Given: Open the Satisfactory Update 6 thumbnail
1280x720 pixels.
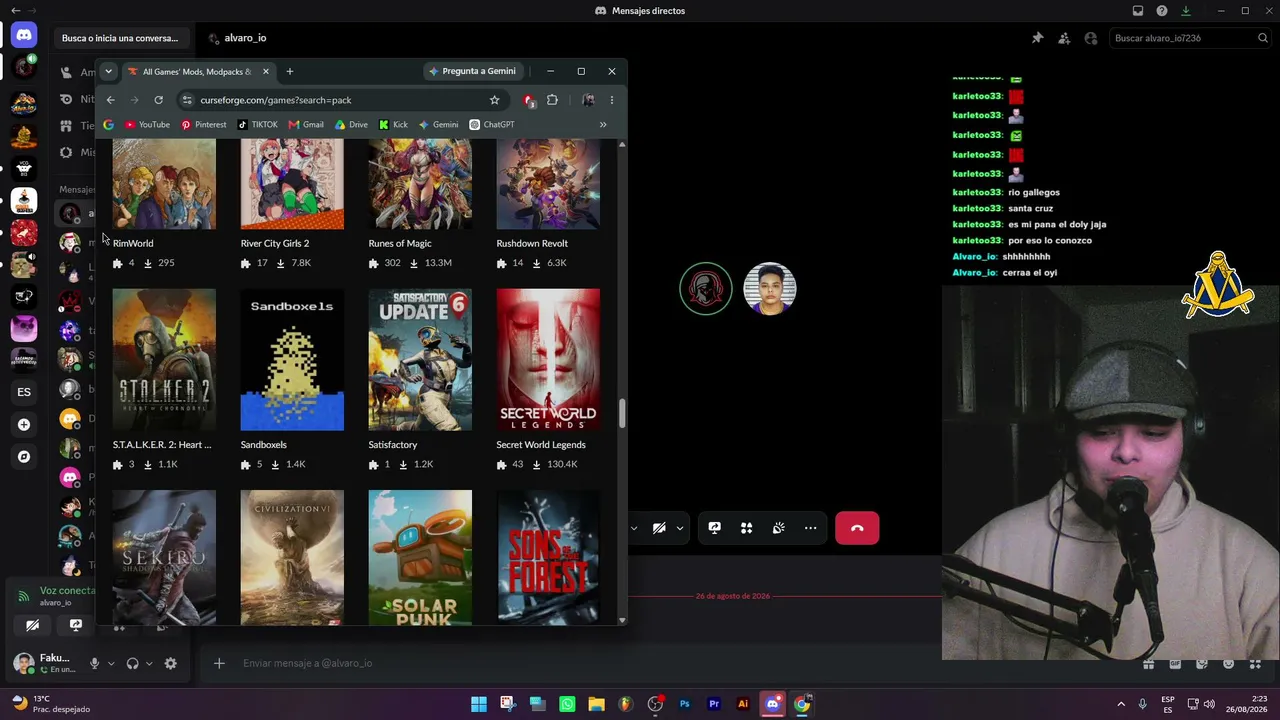Looking at the screenshot, I should [x=420, y=360].
